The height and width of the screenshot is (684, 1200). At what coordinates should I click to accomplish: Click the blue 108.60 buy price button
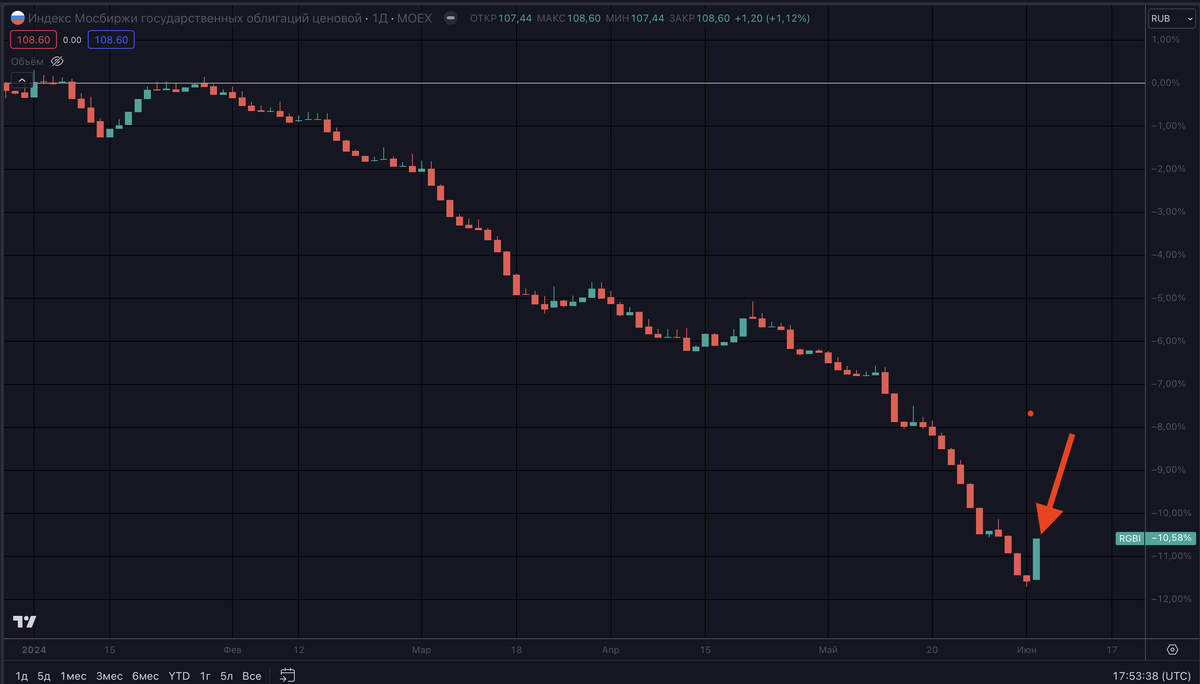tap(110, 40)
